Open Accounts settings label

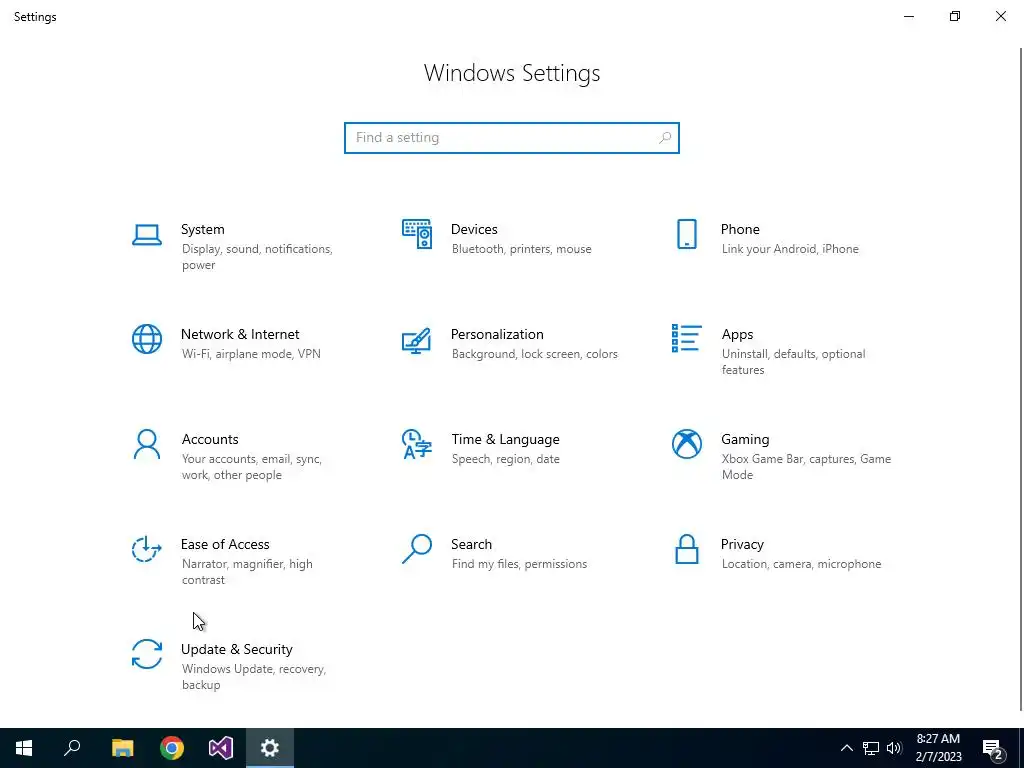click(210, 440)
